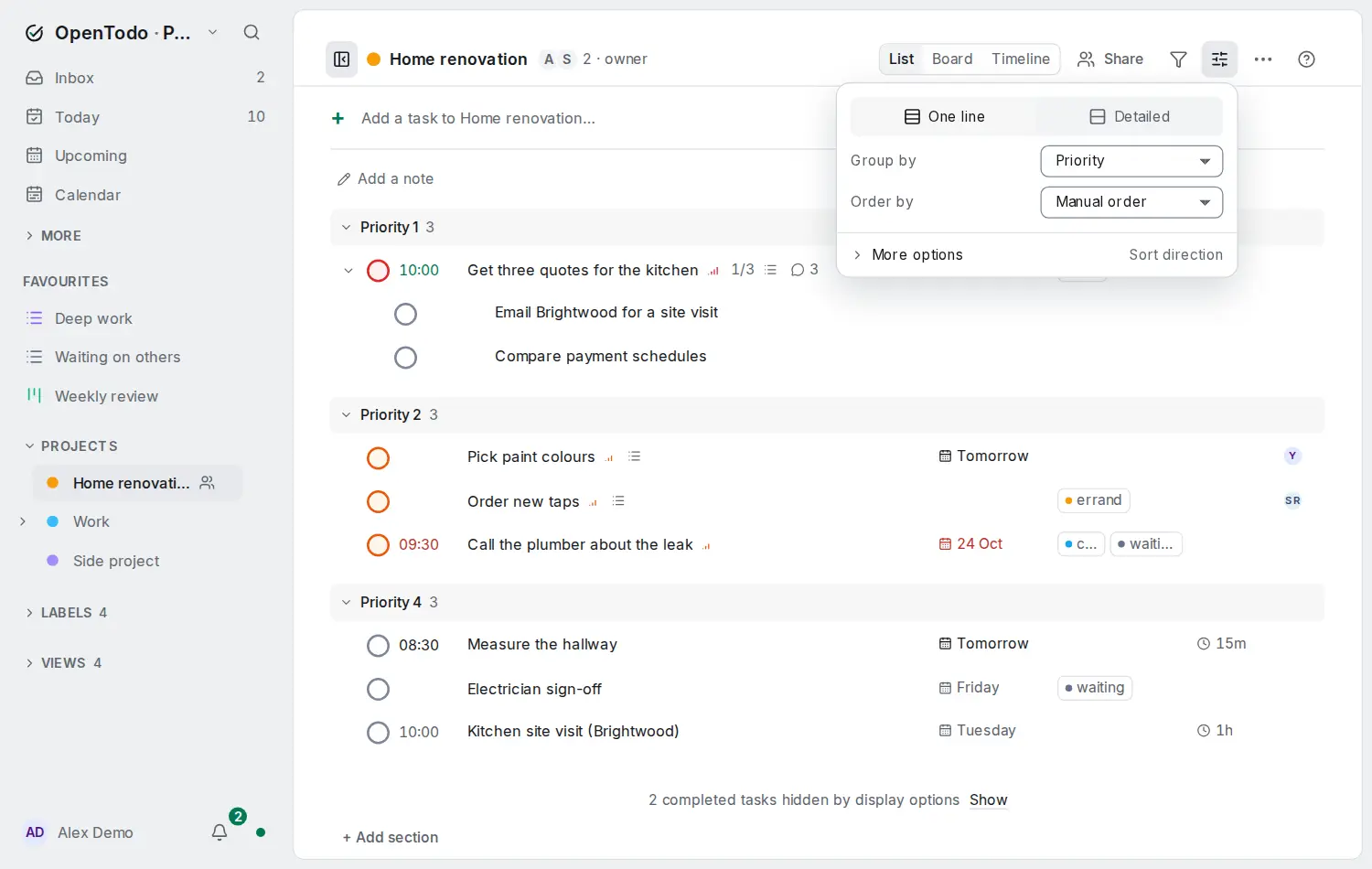Open Inbox in the sidebar
The width and height of the screenshot is (1372, 869).
tap(146, 78)
